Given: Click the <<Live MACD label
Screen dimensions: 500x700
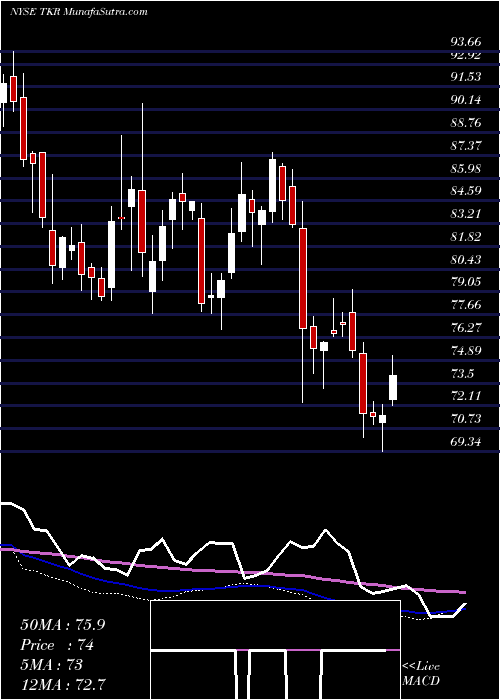Looking at the screenshot, I should pyautogui.click(x=421, y=673).
